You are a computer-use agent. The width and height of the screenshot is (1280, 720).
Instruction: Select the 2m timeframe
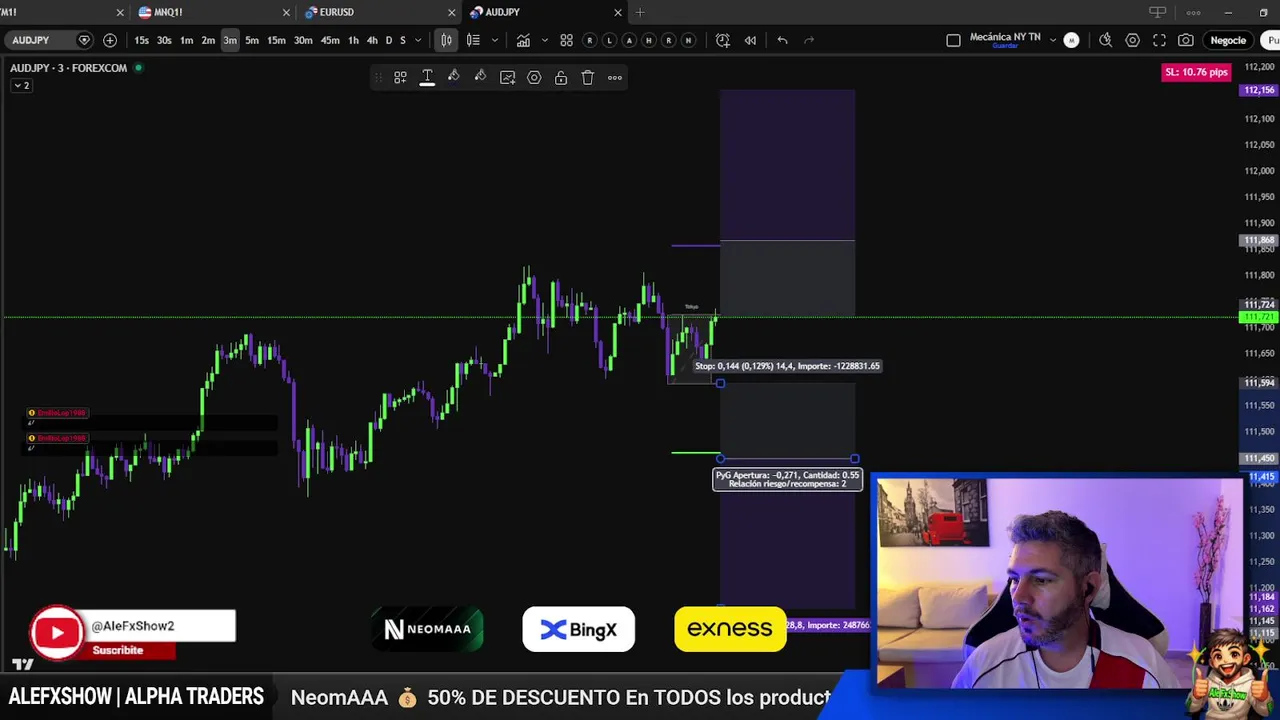(x=208, y=40)
